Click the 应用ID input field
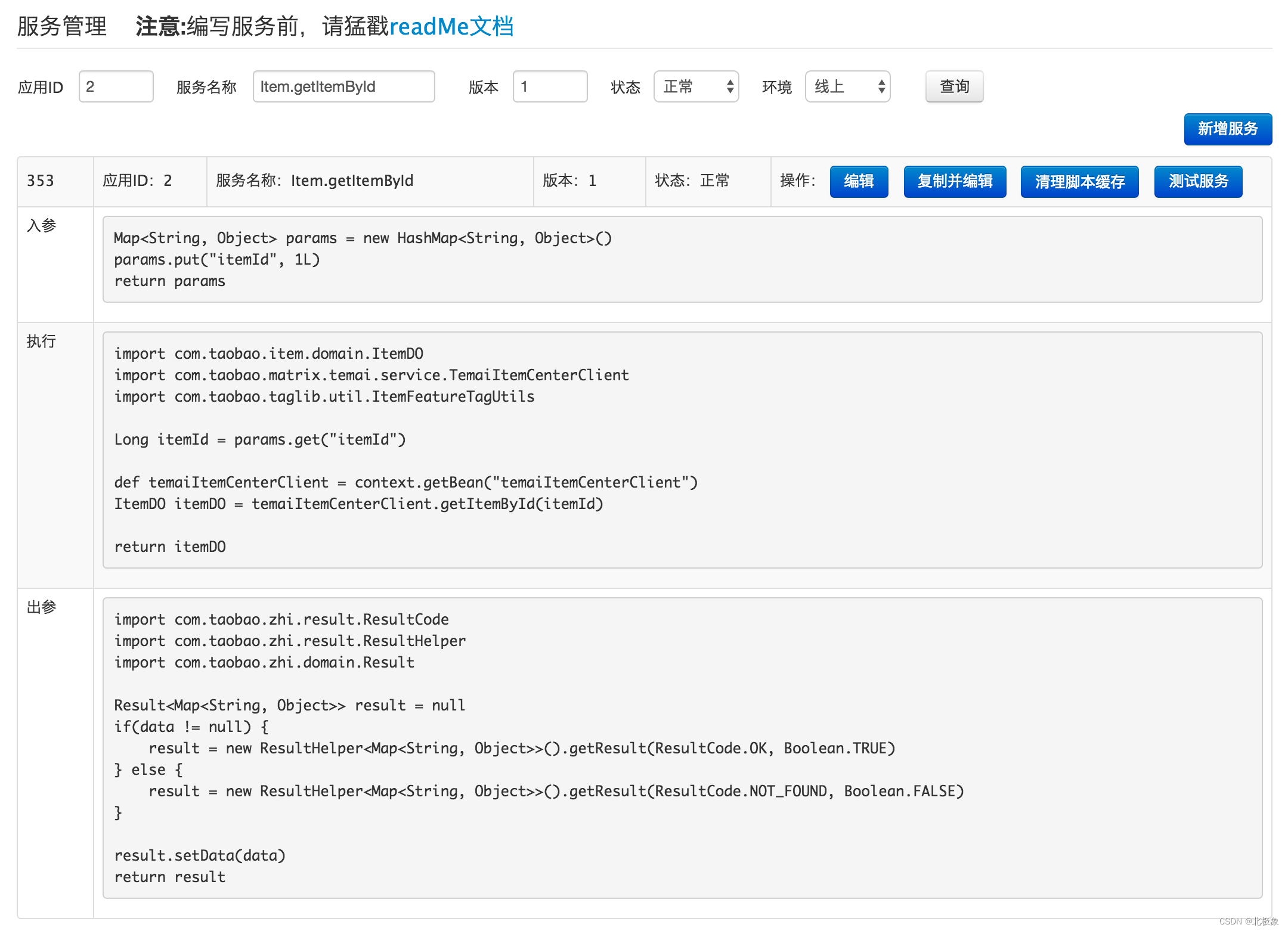This screenshot has height=931, width=1288. coord(116,87)
